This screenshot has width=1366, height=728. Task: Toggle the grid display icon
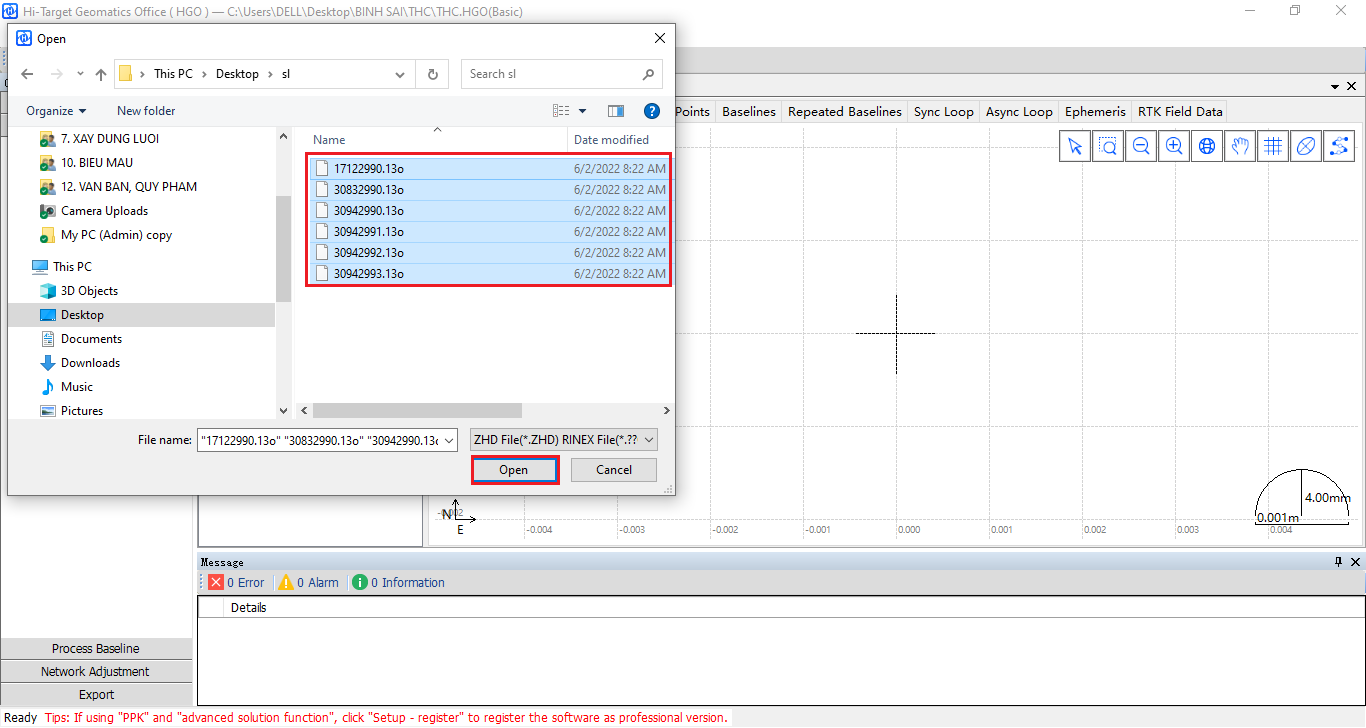coord(1273,146)
